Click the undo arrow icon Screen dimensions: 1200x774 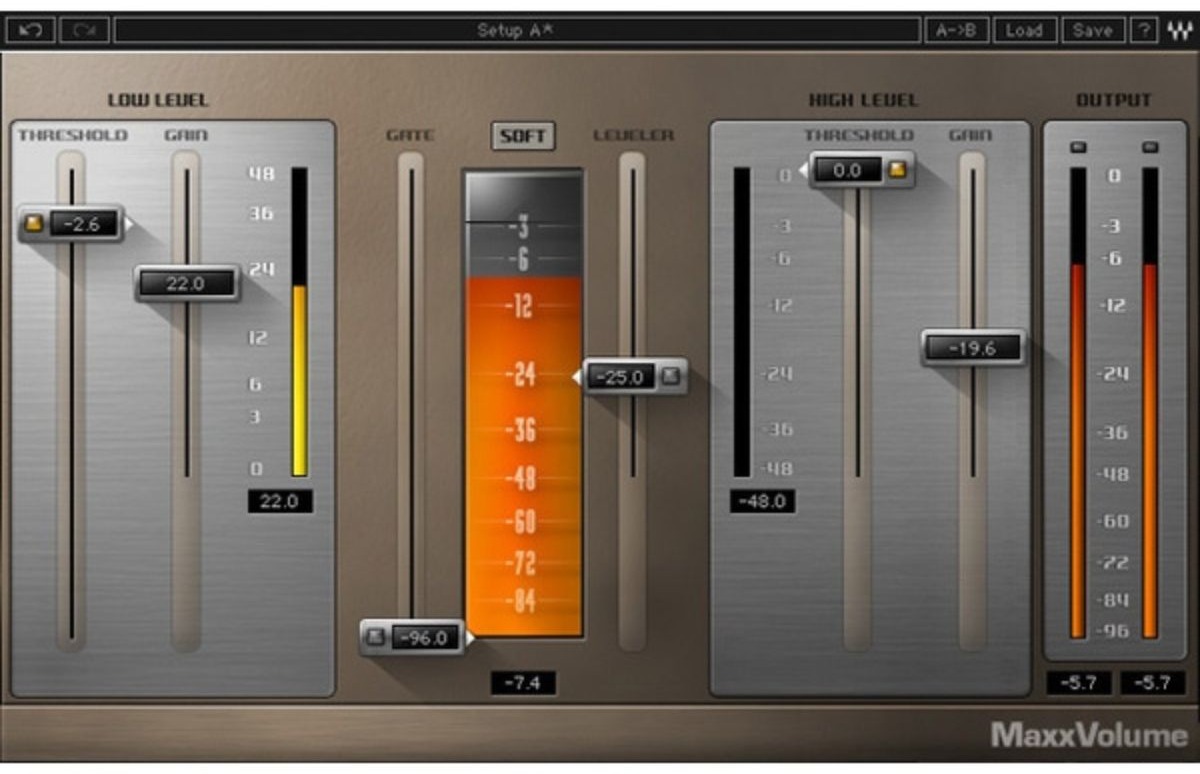coord(30,30)
